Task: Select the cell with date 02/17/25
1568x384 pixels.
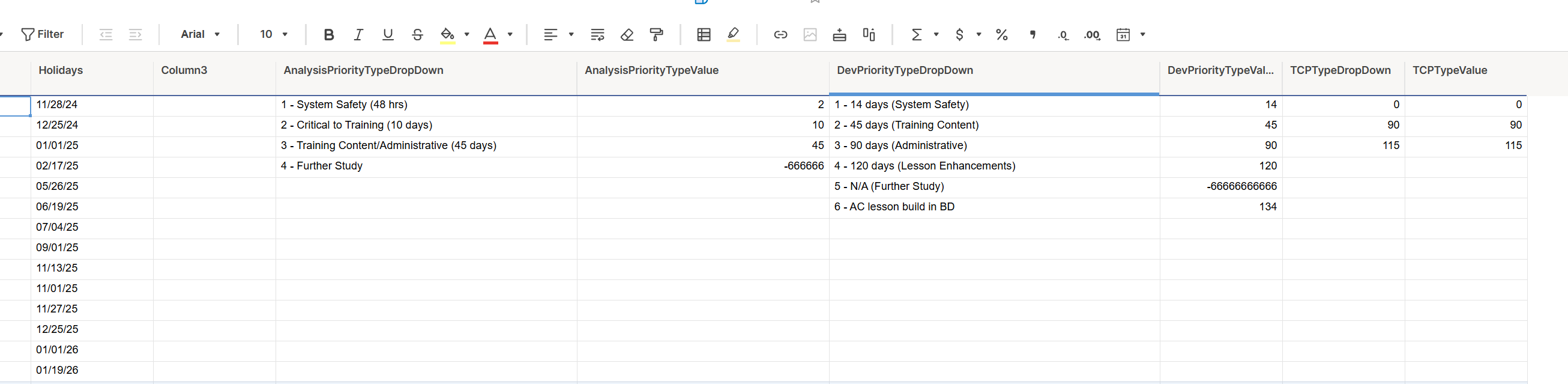Action: coord(92,166)
